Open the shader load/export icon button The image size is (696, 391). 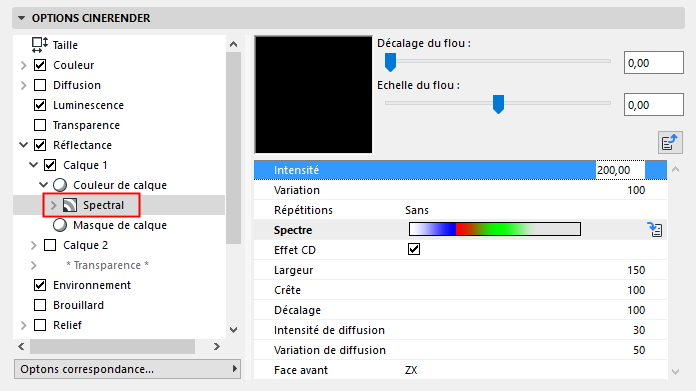[x=670, y=142]
